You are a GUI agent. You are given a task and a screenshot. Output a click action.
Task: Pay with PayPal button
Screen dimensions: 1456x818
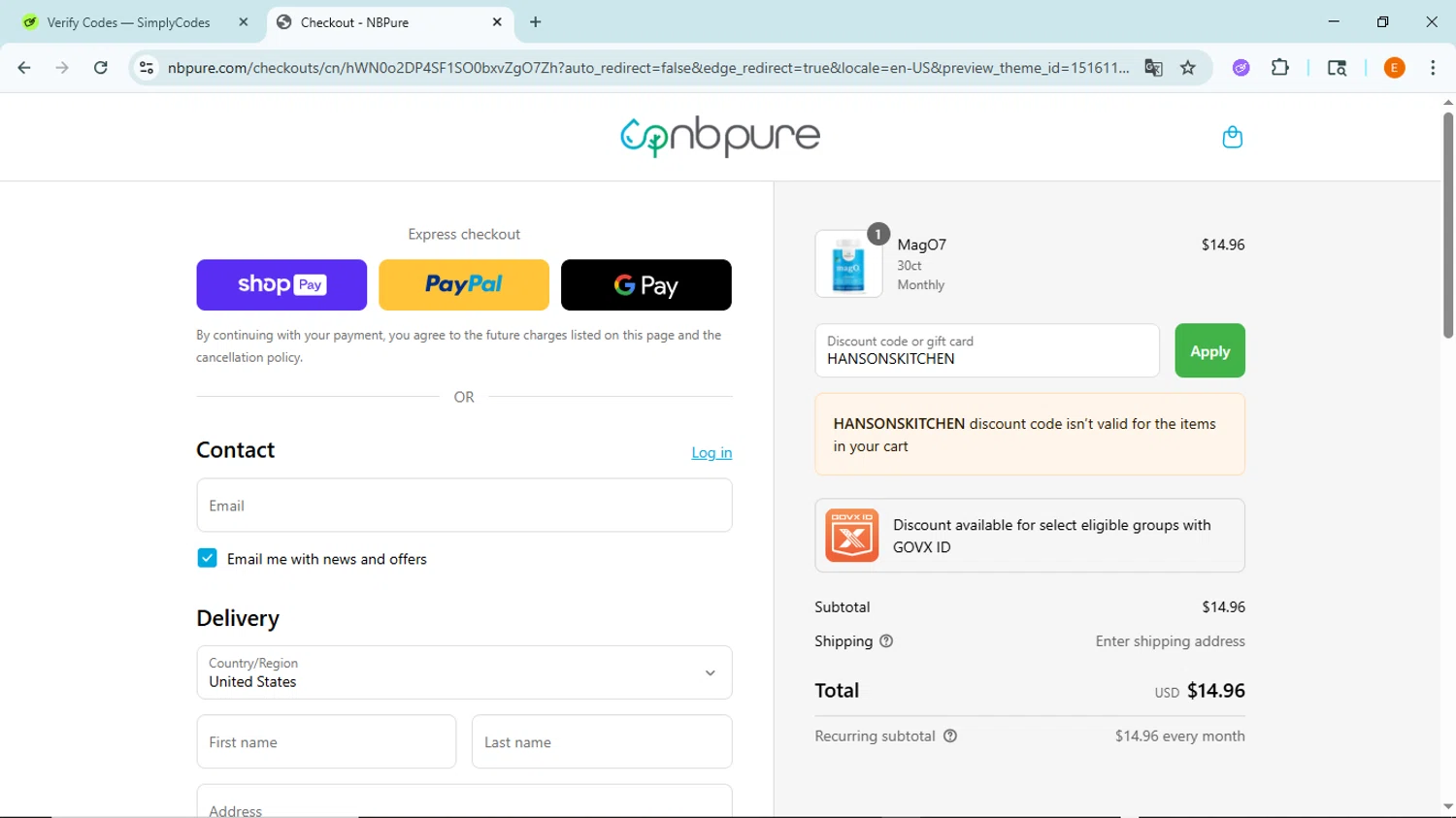tap(464, 285)
